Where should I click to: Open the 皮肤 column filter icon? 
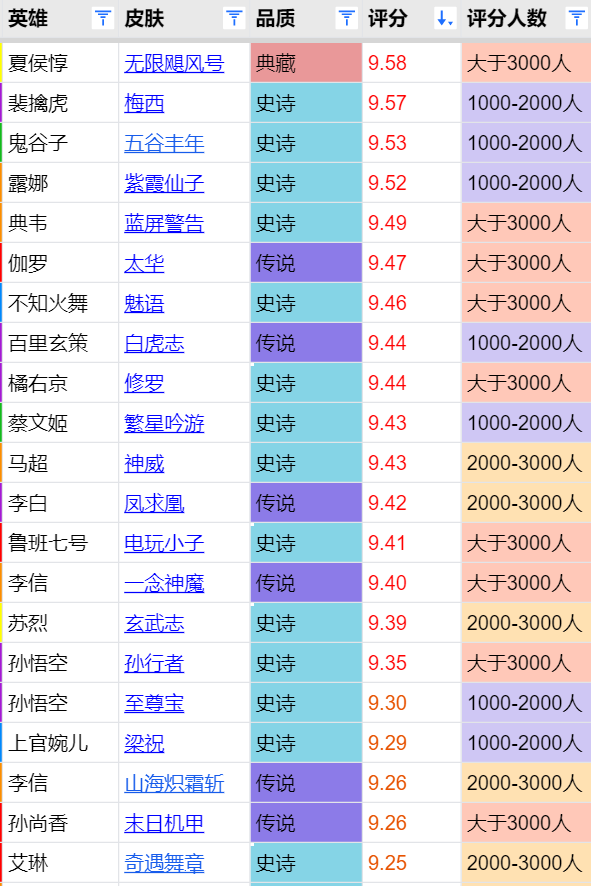pos(234,19)
